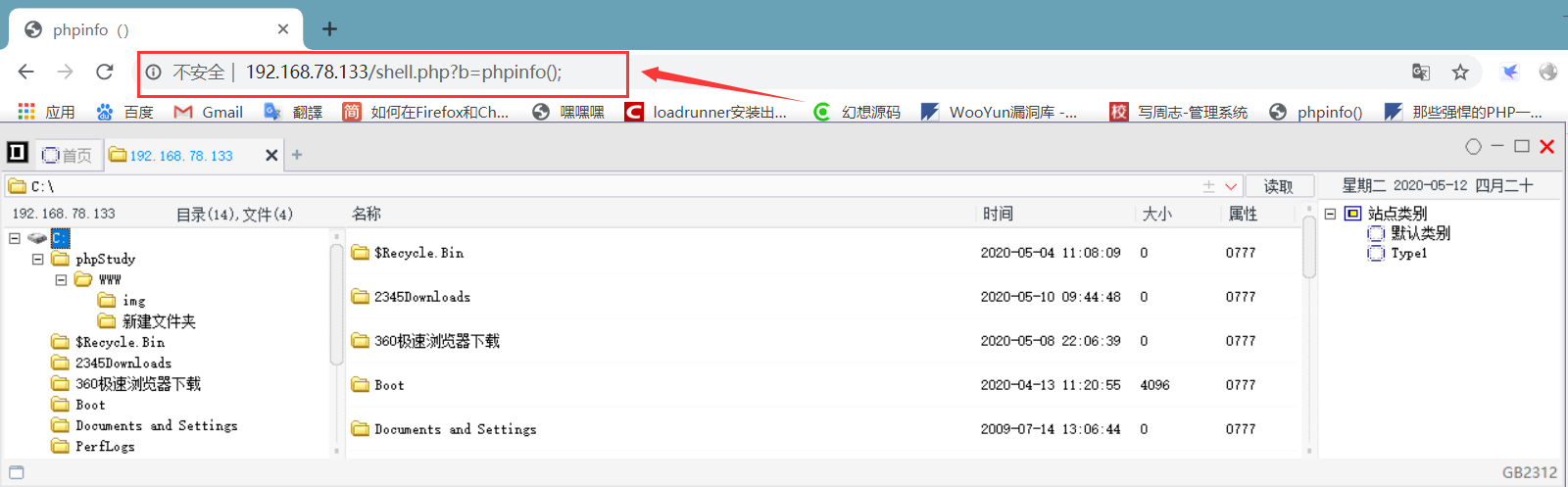
Task: Select Documents and Settings list row
Action: tap(823, 429)
